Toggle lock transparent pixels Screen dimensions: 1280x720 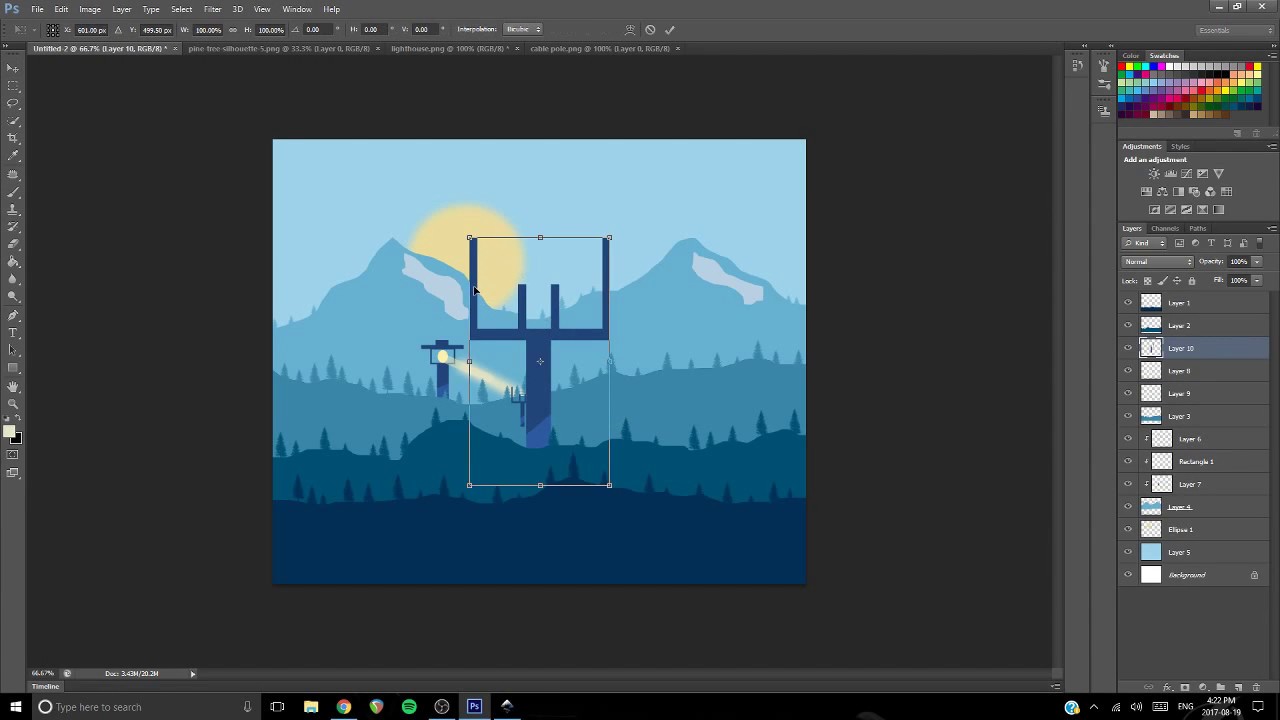click(1147, 281)
